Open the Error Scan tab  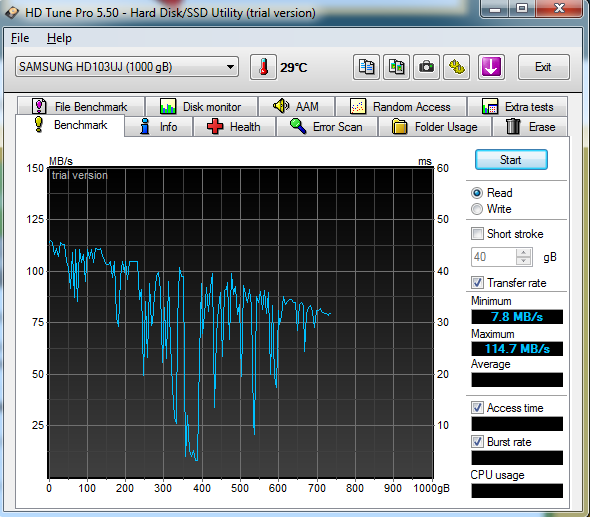pyautogui.click(x=327, y=127)
